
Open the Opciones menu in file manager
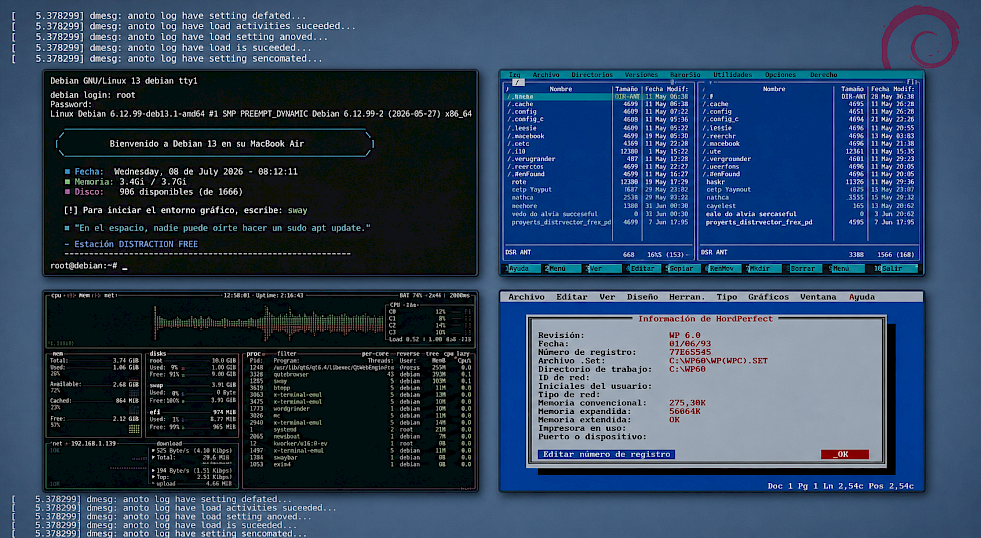tap(780, 74)
